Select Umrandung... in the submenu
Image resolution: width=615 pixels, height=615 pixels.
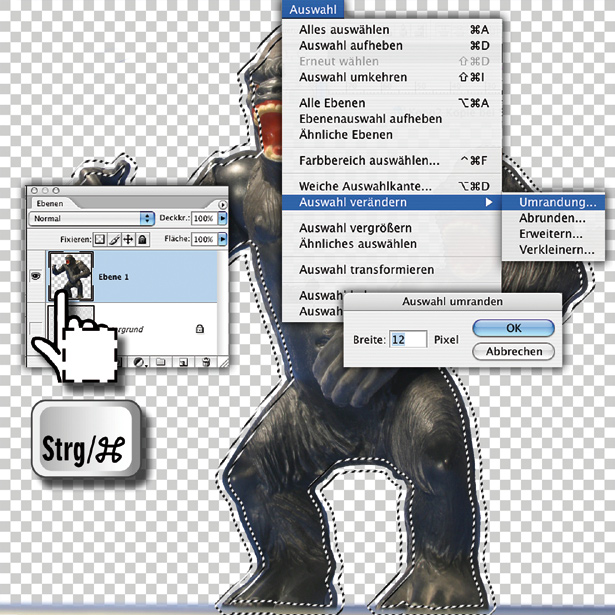553,202
